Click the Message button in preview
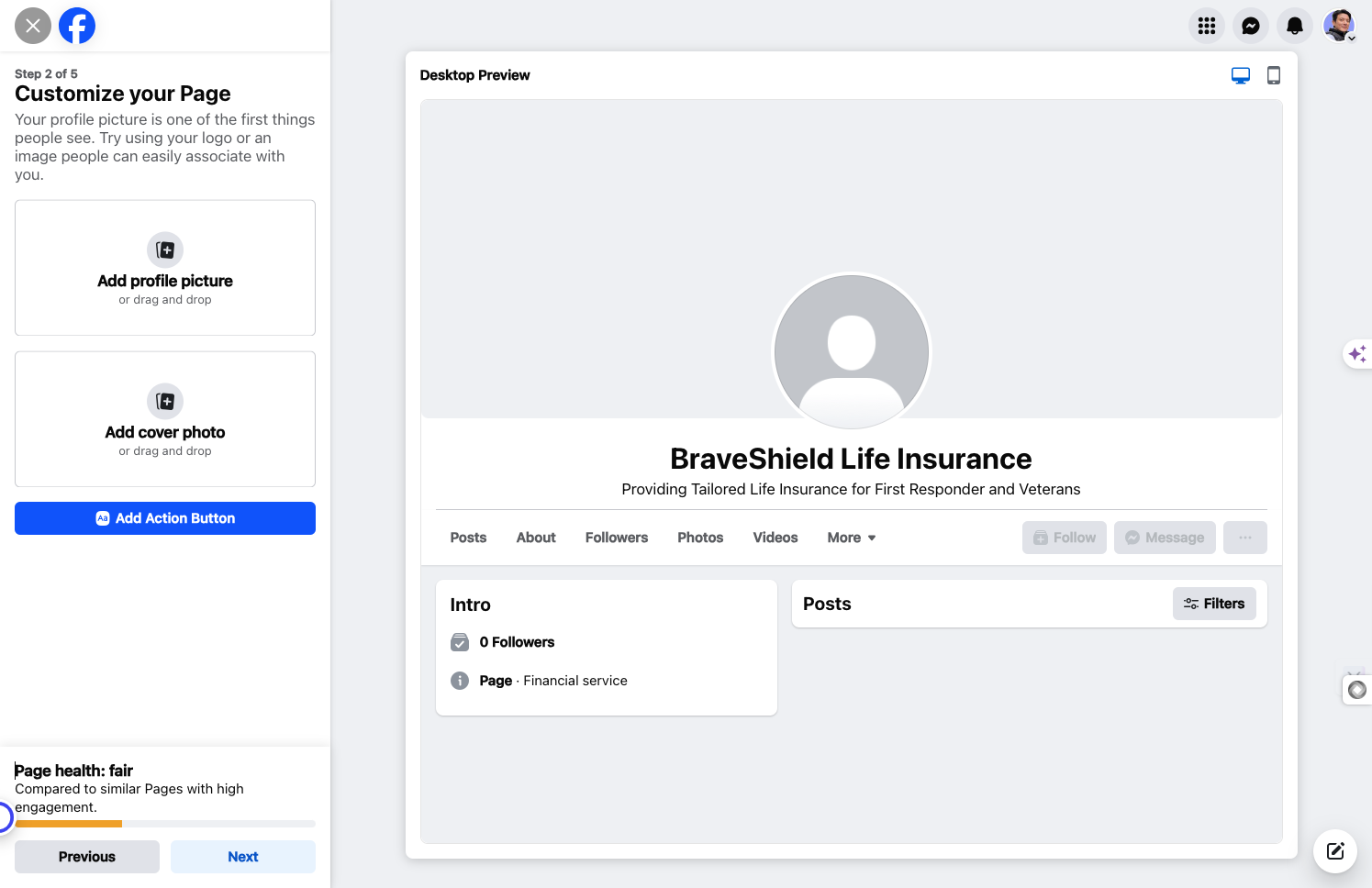 tap(1165, 538)
